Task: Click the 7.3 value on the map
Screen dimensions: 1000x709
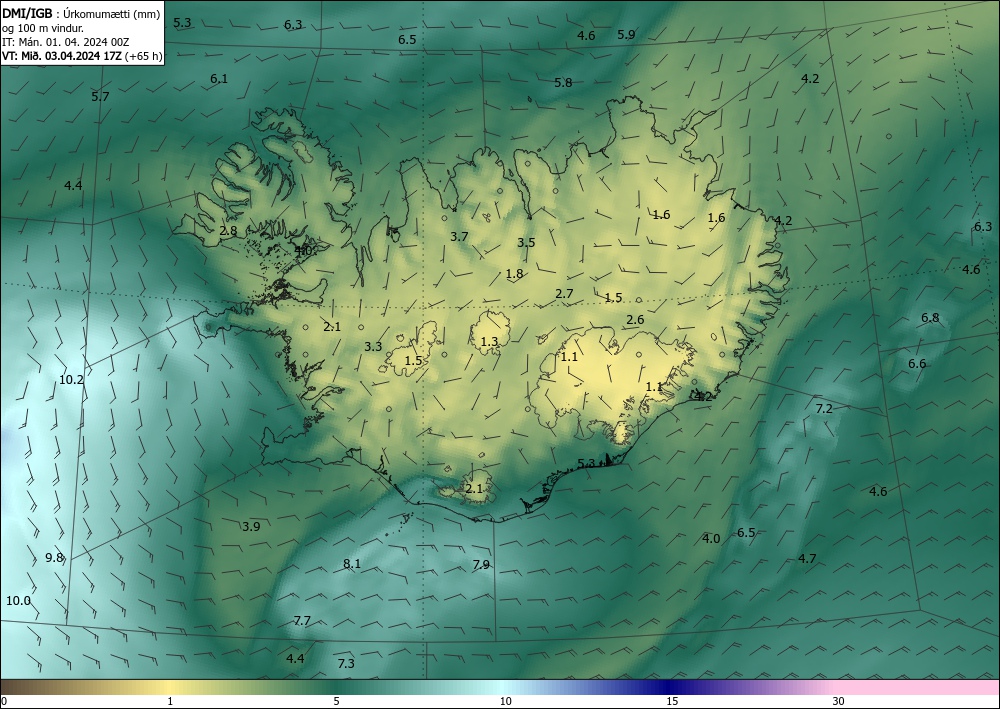Action: coord(346,664)
